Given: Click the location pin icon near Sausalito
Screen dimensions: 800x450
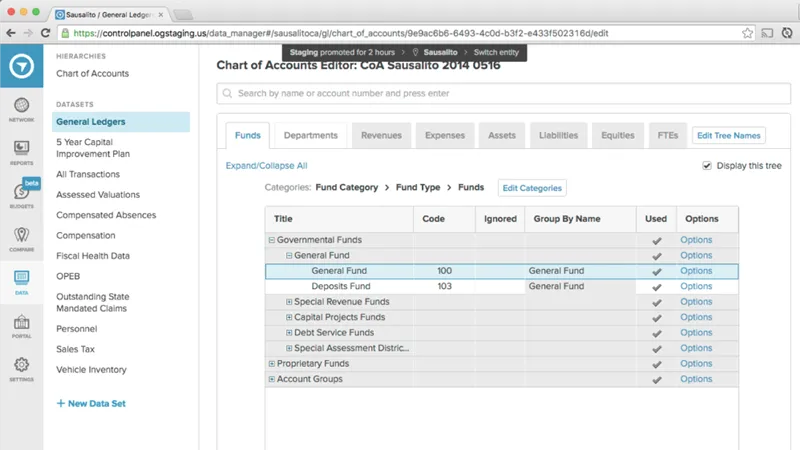Looking at the screenshot, I should pos(415,52).
